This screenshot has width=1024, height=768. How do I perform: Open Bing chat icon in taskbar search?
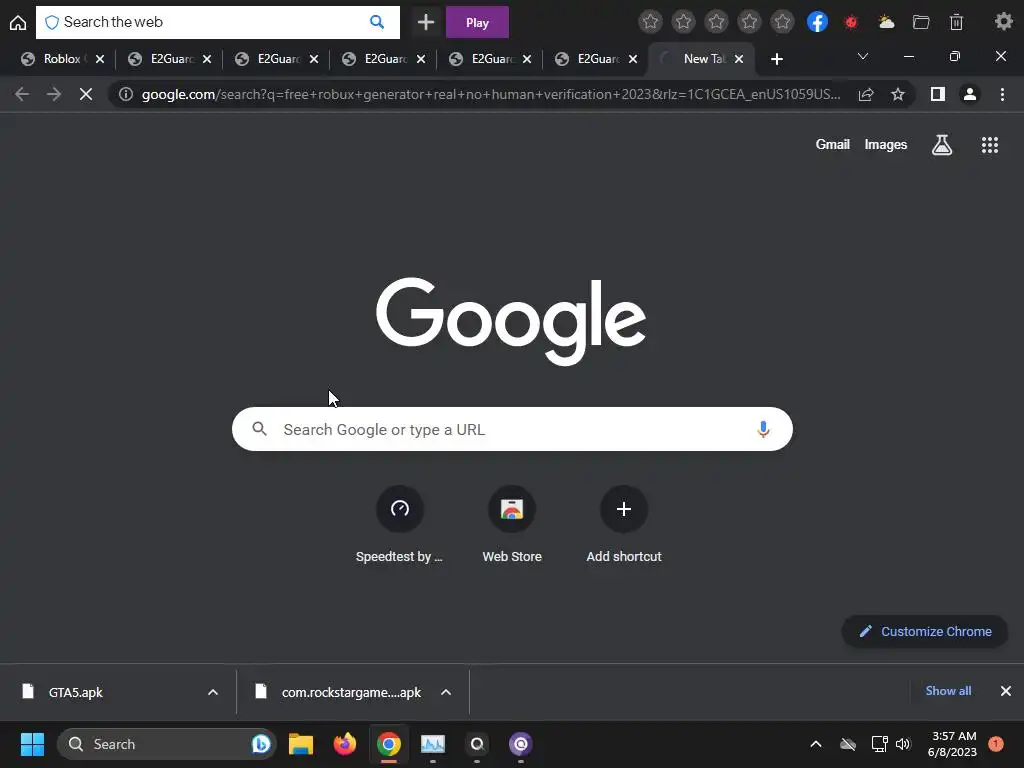pyautogui.click(x=261, y=744)
